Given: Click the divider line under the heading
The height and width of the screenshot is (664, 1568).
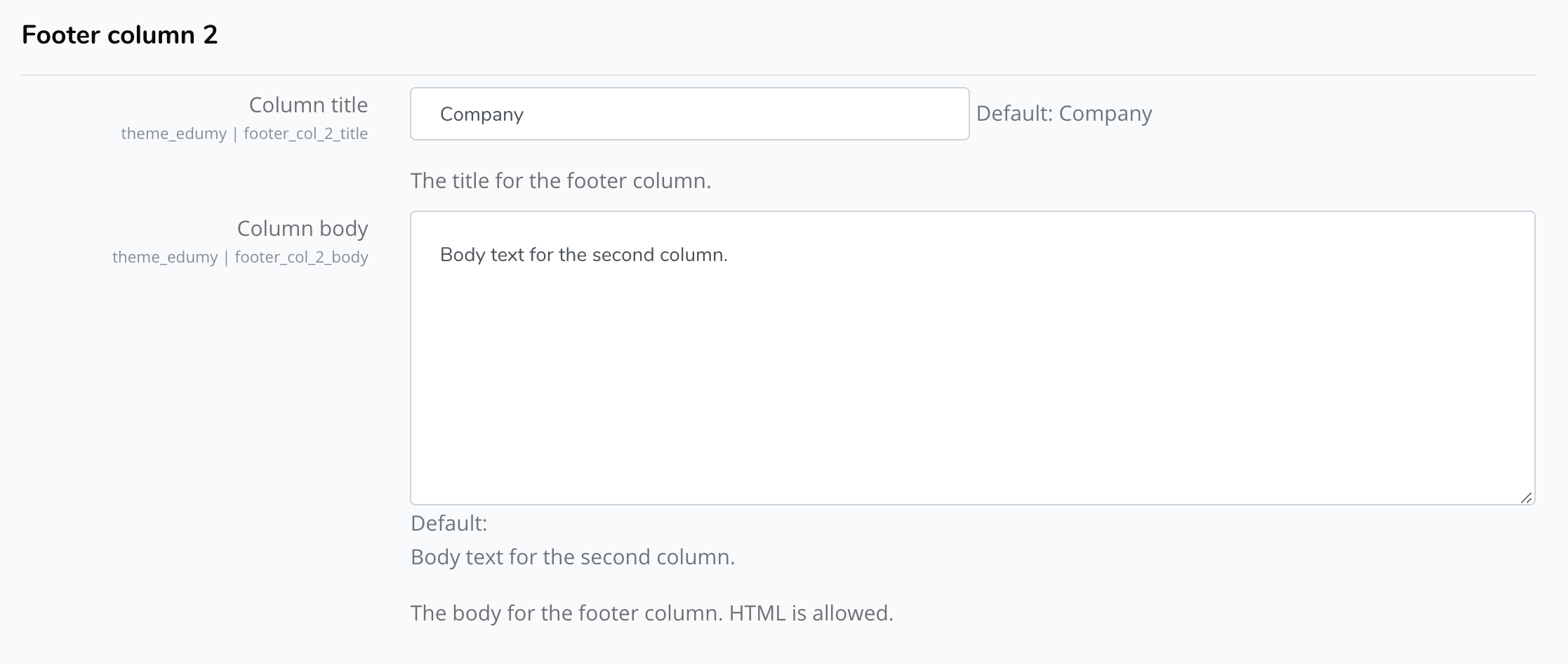Looking at the screenshot, I should (x=778, y=74).
